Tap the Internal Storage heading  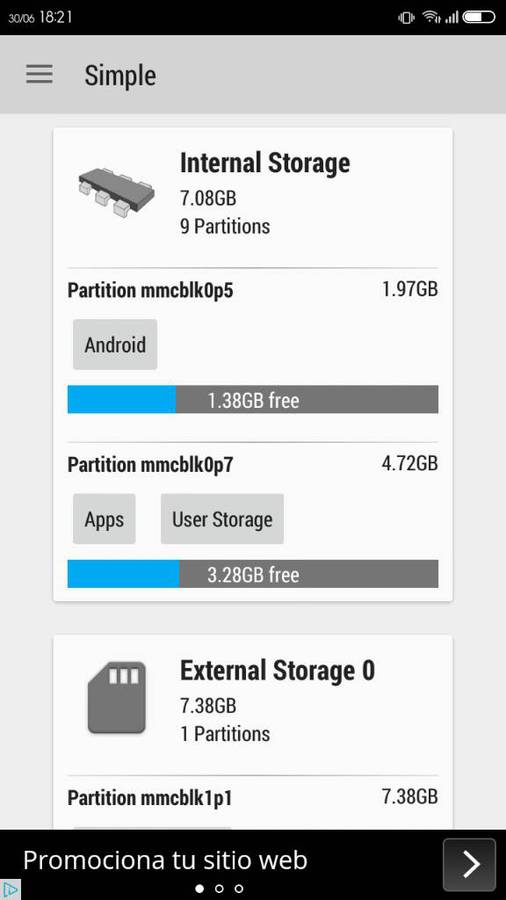(265, 163)
